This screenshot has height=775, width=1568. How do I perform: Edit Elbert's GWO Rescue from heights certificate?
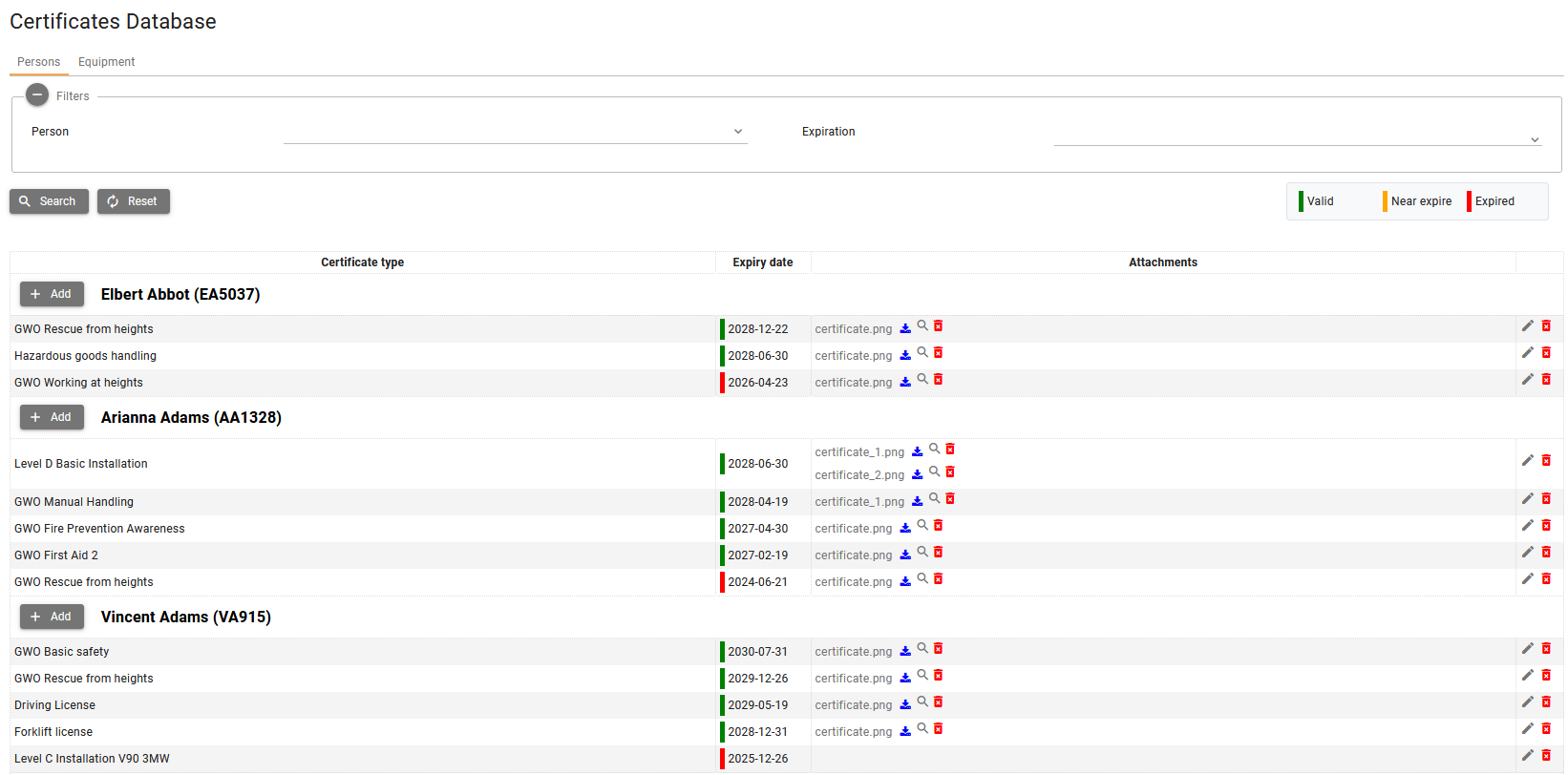click(1528, 326)
